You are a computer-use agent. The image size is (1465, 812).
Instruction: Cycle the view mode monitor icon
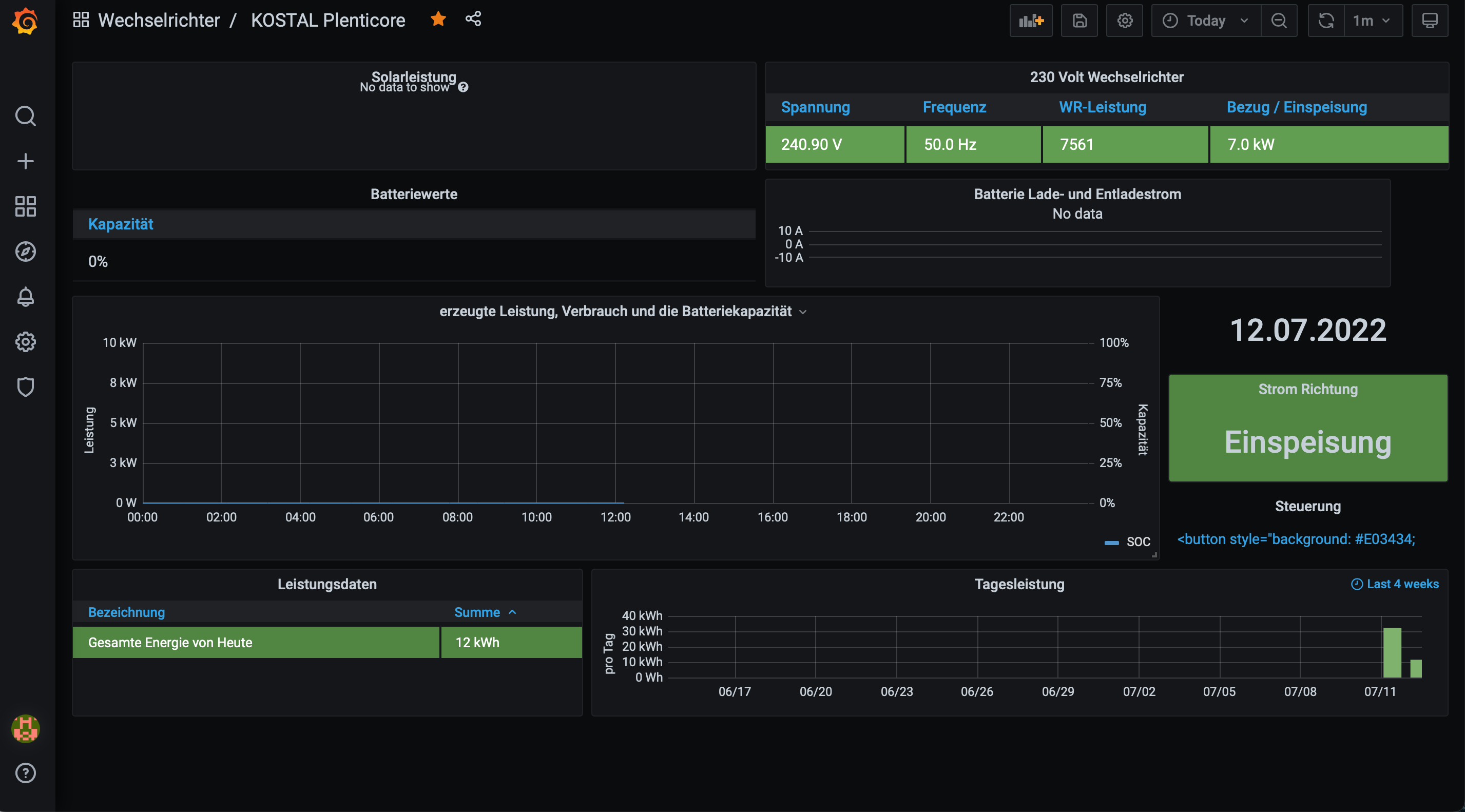pos(1429,21)
